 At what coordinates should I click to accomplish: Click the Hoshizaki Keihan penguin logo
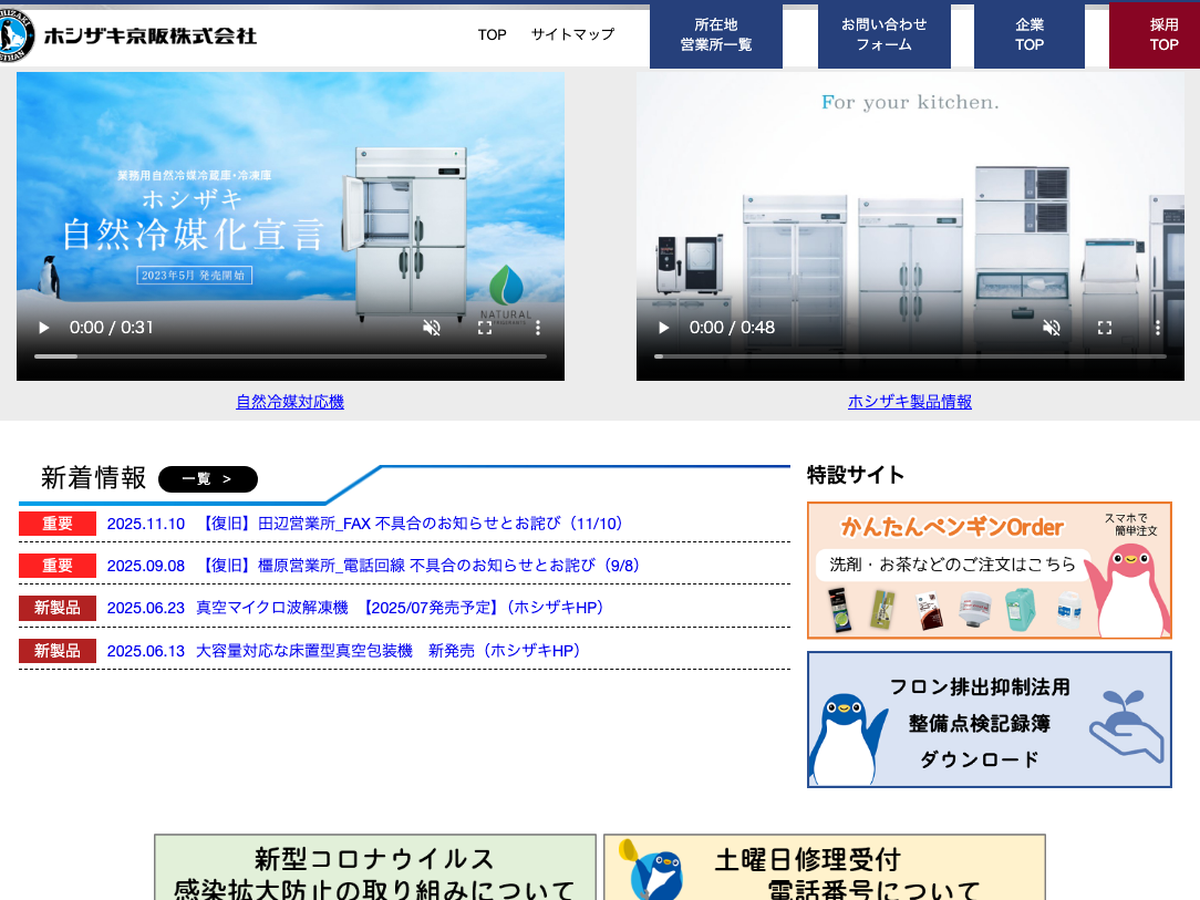tap(18, 36)
